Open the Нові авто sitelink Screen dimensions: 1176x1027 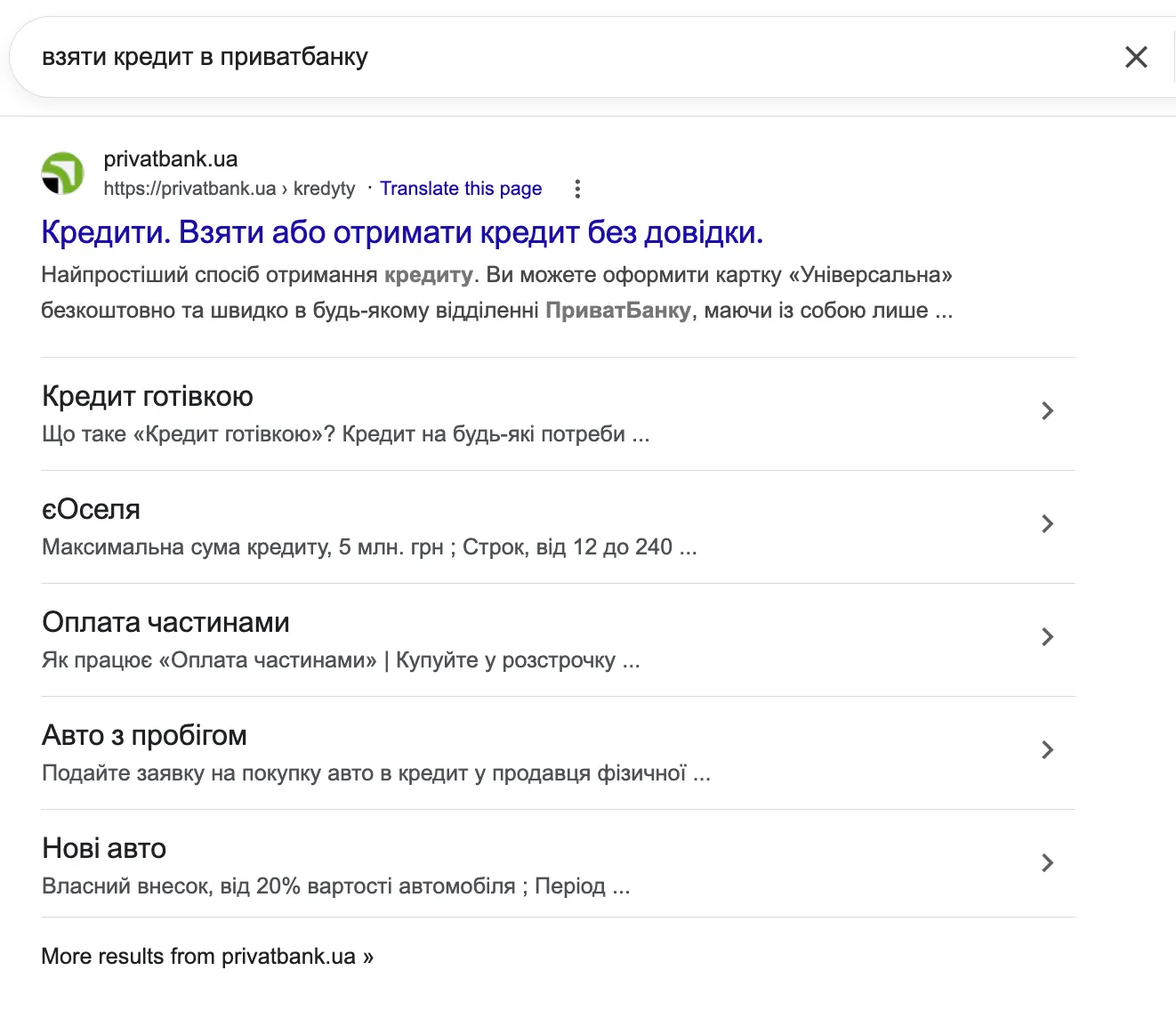[x=103, y=848]
